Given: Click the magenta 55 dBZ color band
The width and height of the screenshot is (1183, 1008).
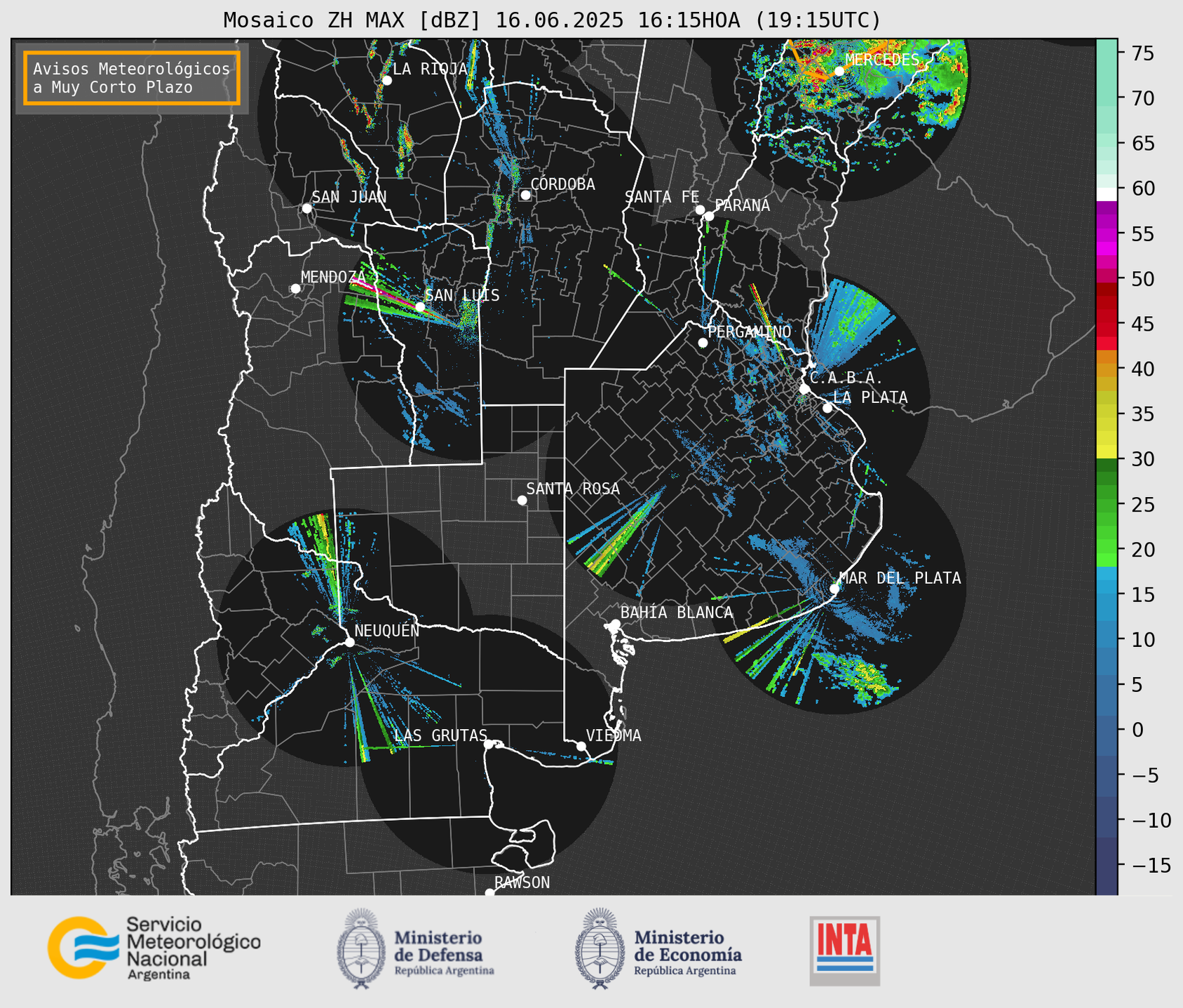Looking at the screenshot, I should click(x=1107, y=235).
